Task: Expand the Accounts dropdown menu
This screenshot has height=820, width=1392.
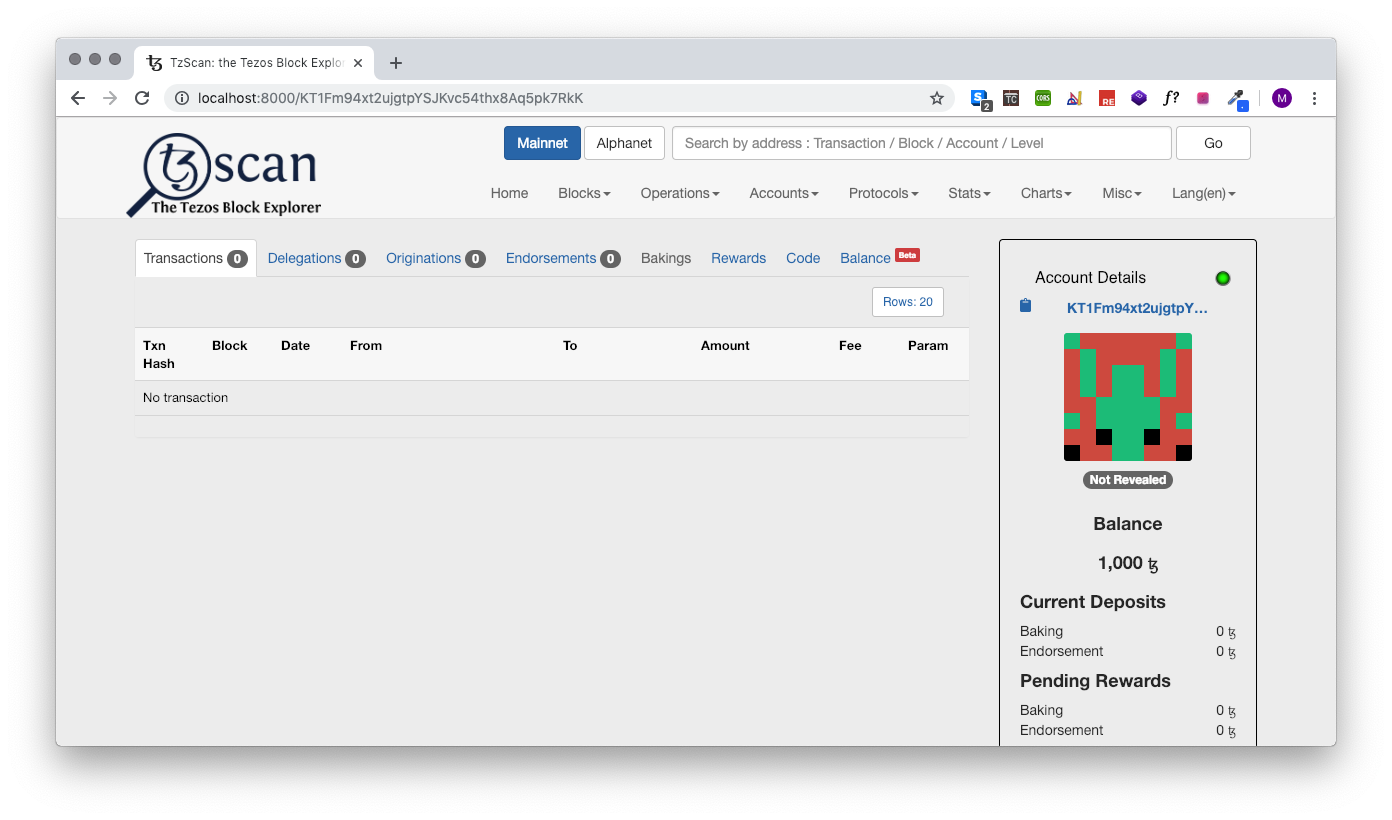Action: 784,193
